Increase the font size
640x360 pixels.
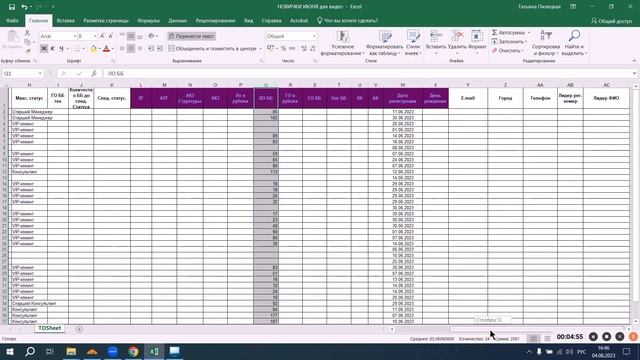[102, 36]
